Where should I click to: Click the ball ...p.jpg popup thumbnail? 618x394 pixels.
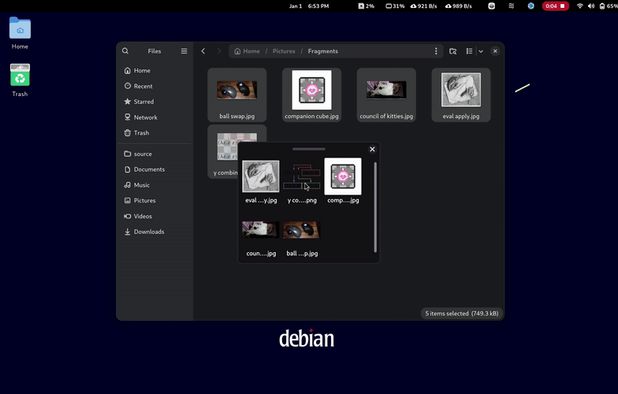click(x=302, y=230)
